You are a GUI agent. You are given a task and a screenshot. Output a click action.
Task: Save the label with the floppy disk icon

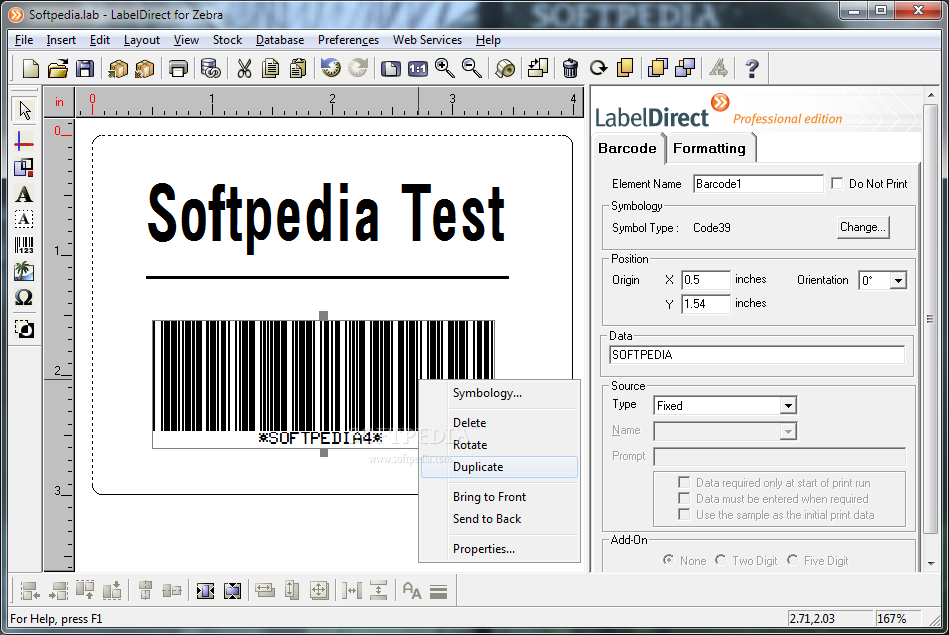85,68
